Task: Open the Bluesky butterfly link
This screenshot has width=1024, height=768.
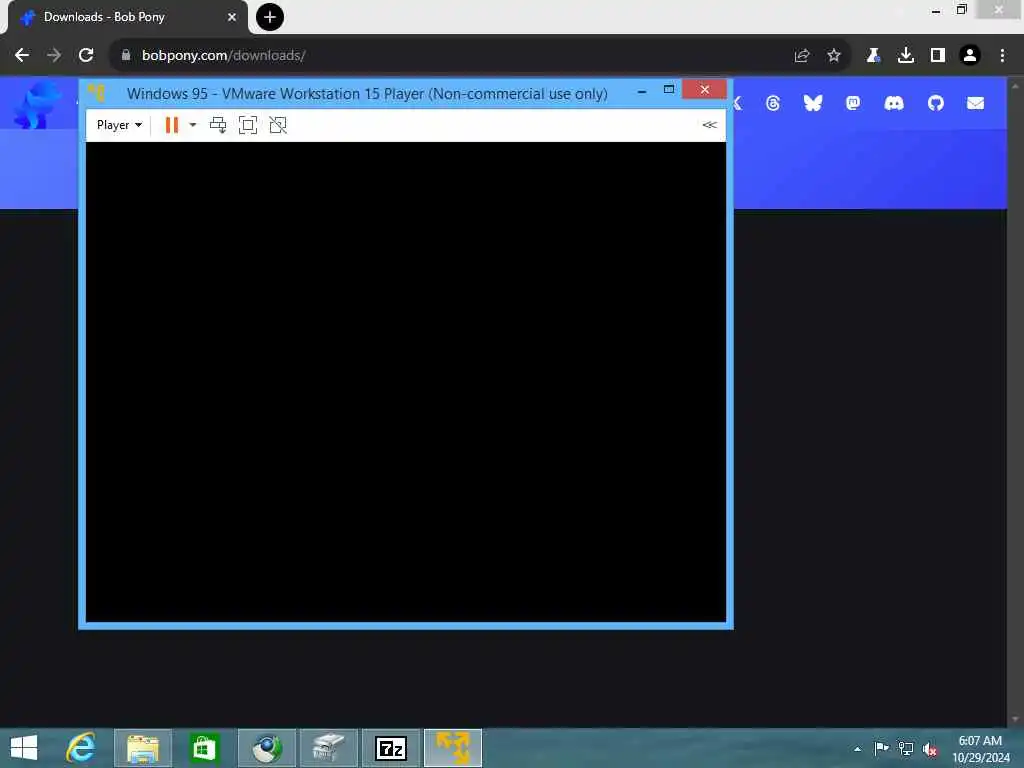Action: (813, 103)
